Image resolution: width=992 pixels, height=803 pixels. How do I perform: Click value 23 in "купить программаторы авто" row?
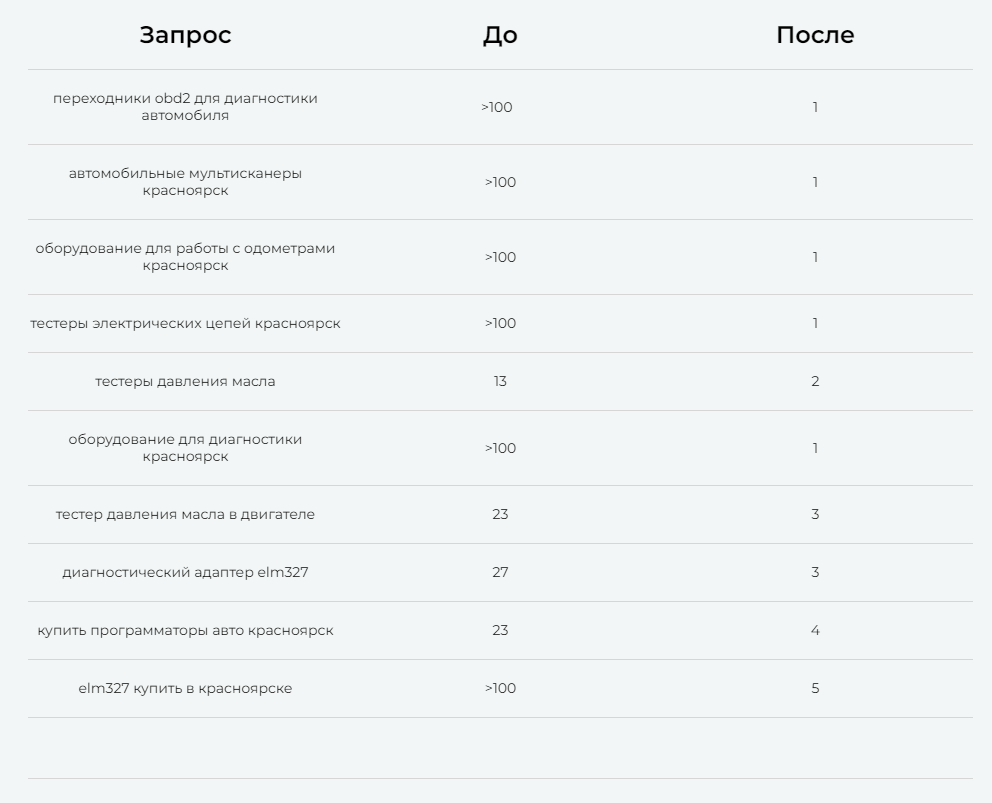coord(500,630)
